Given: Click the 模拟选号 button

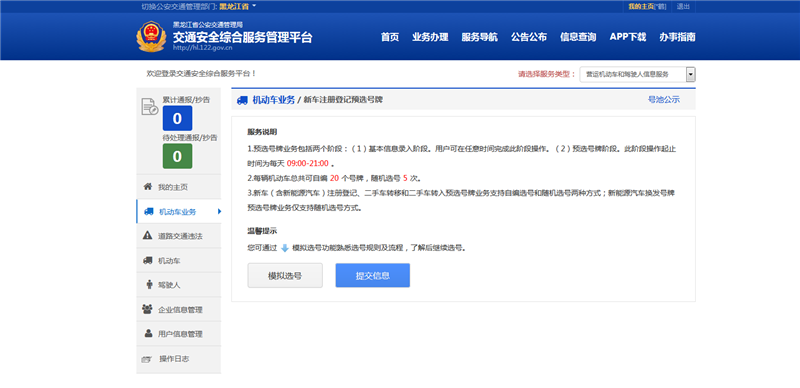Looking at the screenshot, I should (x=285, y=276).
